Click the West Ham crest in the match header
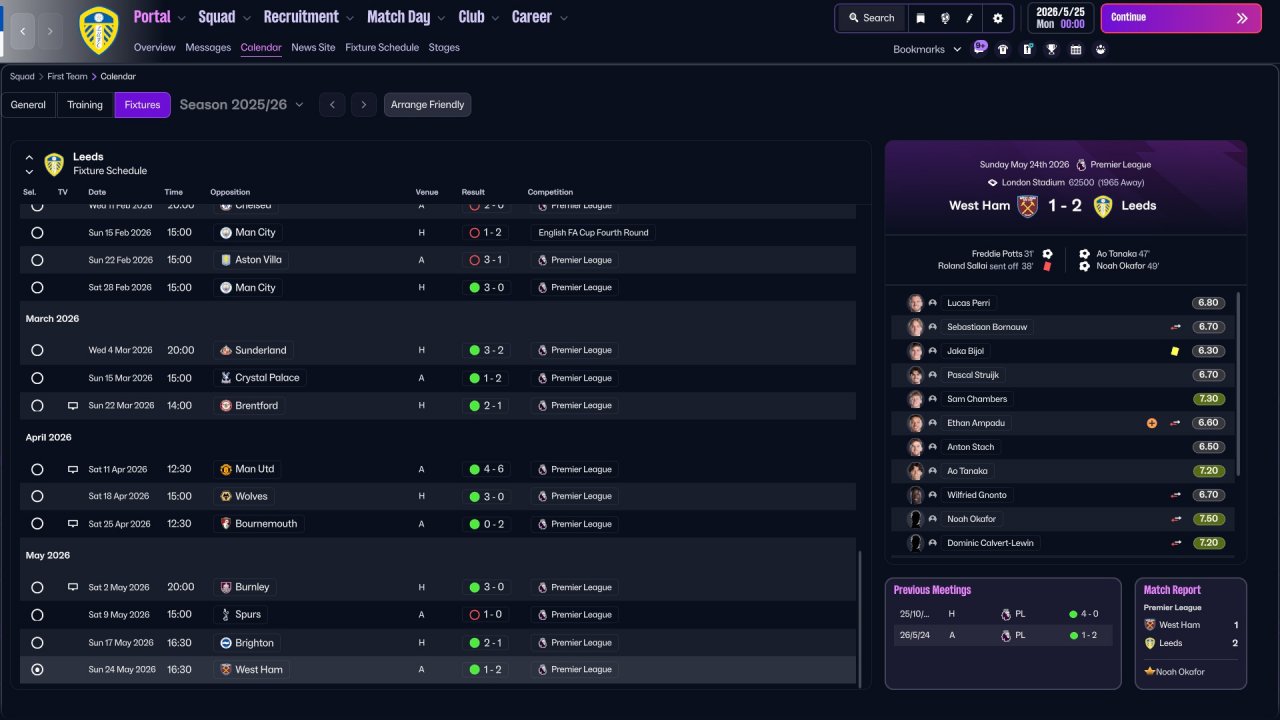The height and width of the screenshot is (720, 1280). click(x=1027, y=206)
